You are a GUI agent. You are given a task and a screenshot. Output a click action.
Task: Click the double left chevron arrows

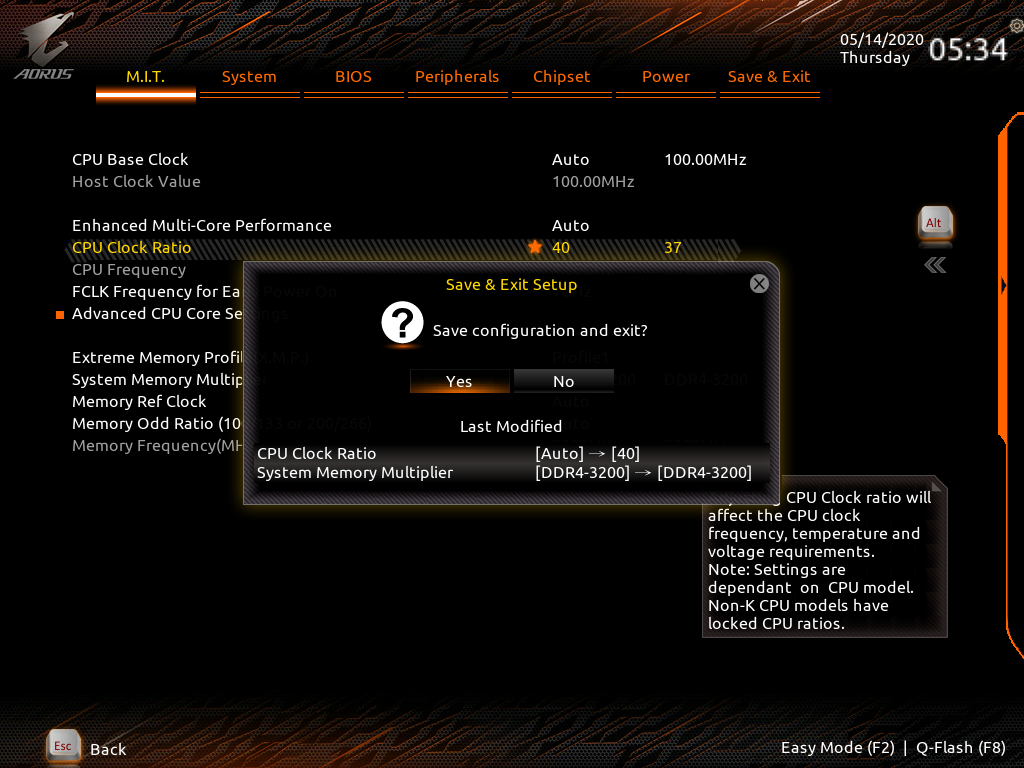click(935, 264)
